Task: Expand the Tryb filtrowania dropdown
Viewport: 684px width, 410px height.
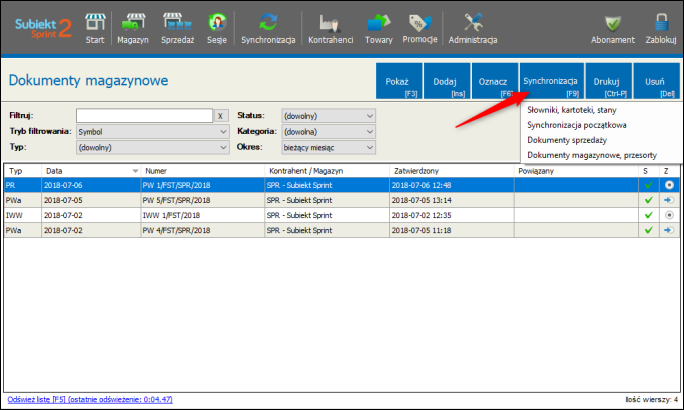Action: (222, 131)
